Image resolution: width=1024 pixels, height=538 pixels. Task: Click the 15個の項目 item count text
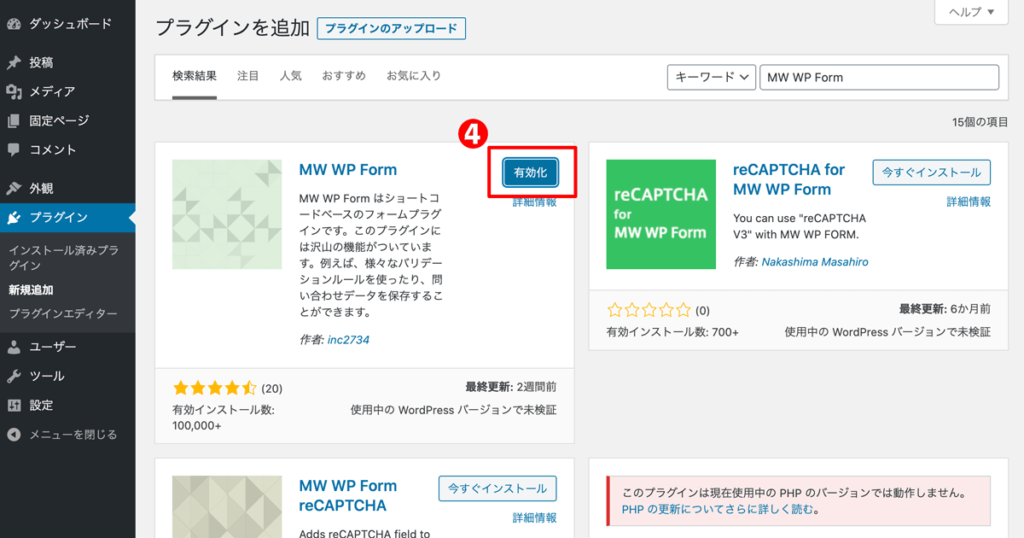(980, 122)
